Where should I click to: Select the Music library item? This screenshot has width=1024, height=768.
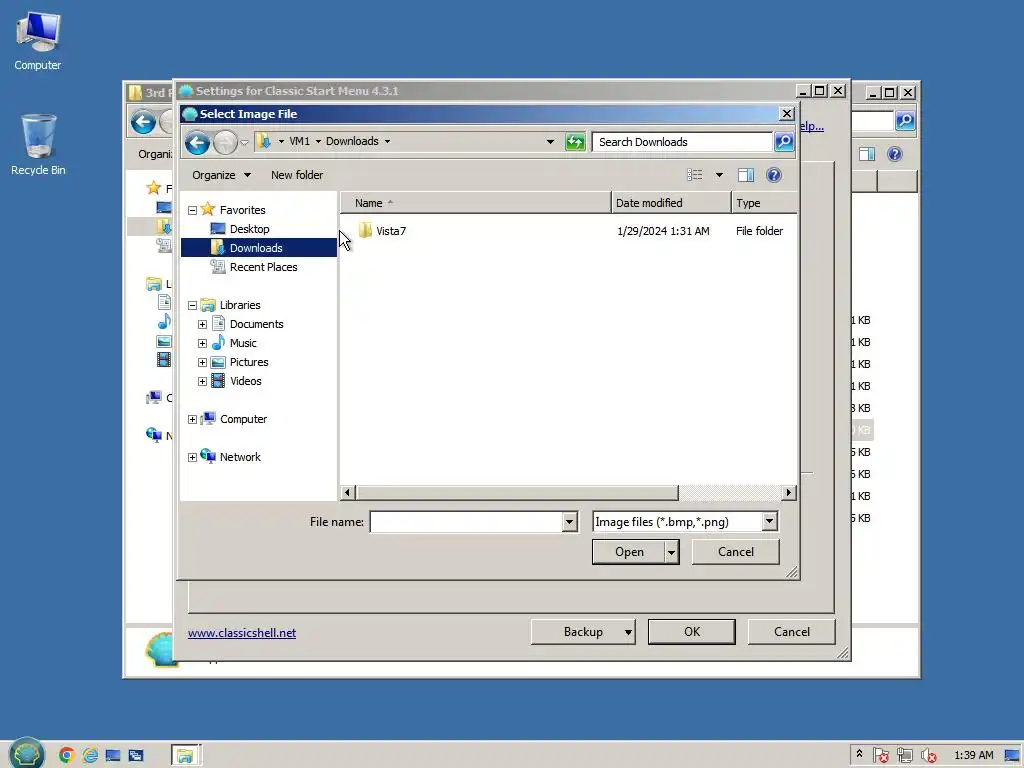[243, 343]
